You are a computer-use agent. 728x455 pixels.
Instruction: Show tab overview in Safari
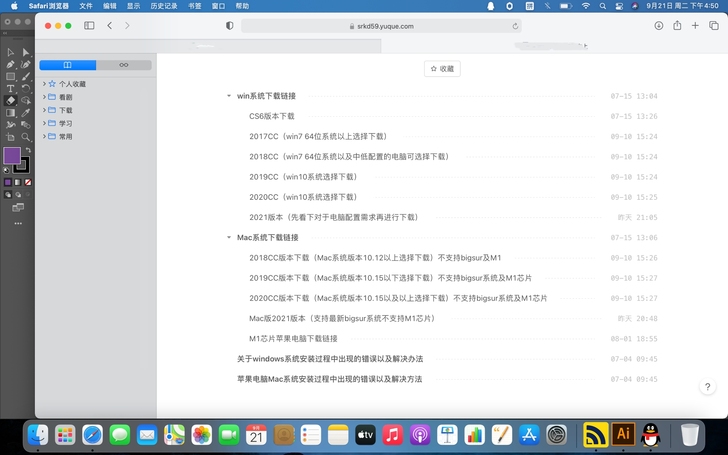[x=714, y=26]
